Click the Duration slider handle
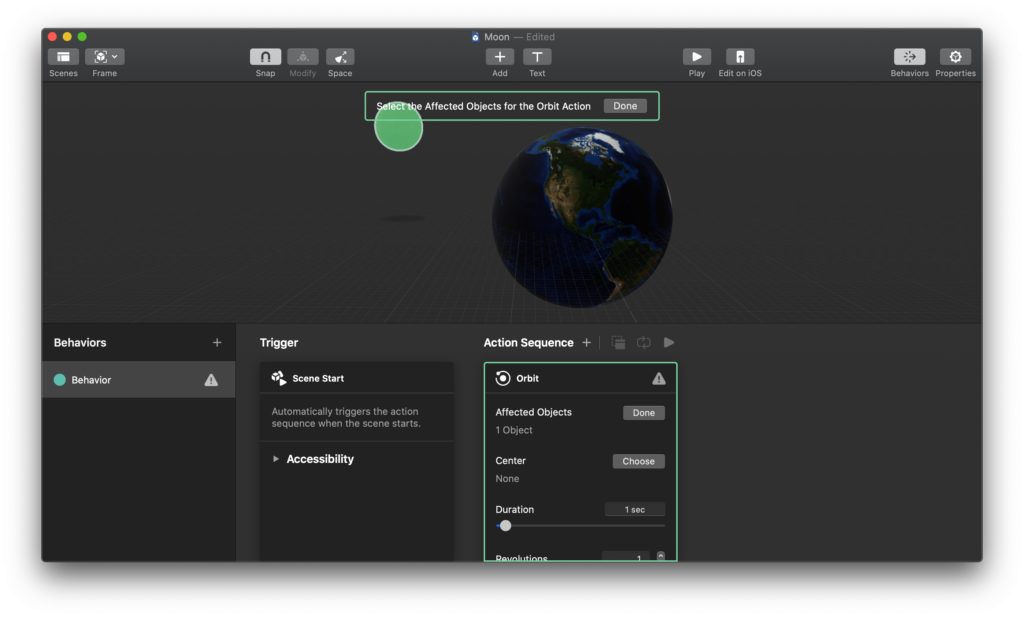 pos(505,526)
